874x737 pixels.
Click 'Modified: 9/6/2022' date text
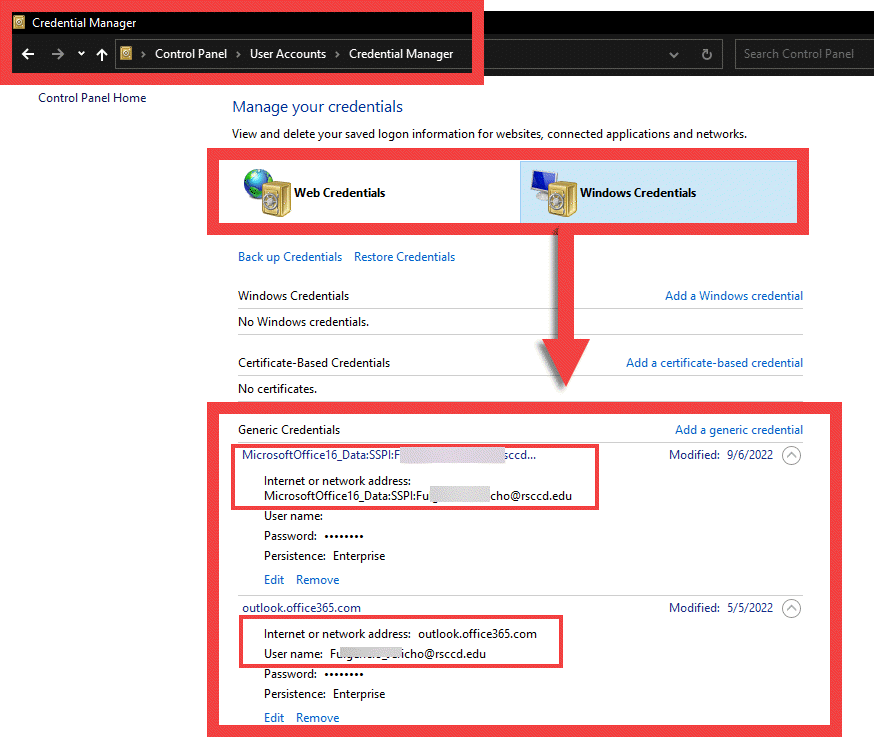pos(721,455)
